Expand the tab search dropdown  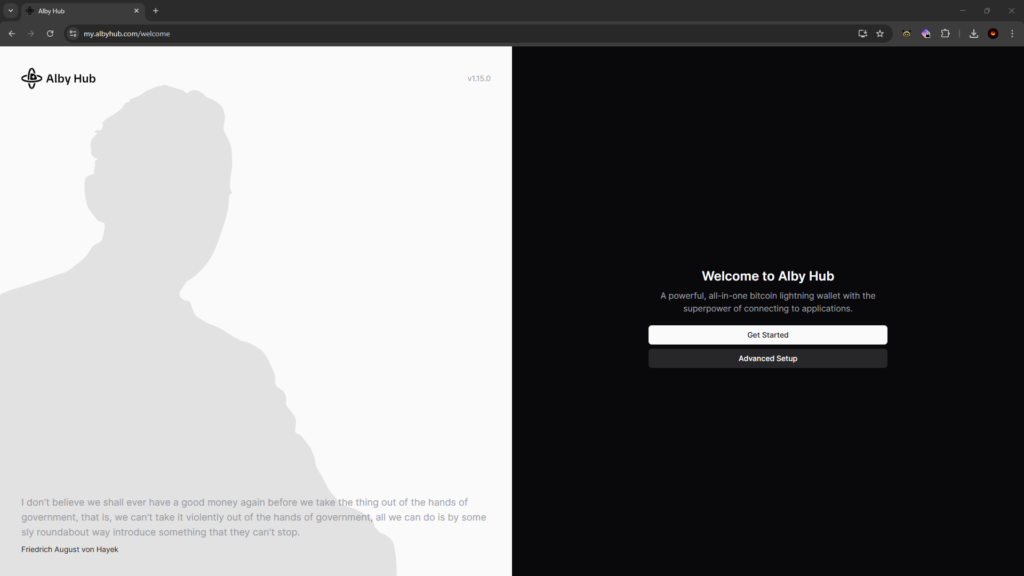(10, 10)
